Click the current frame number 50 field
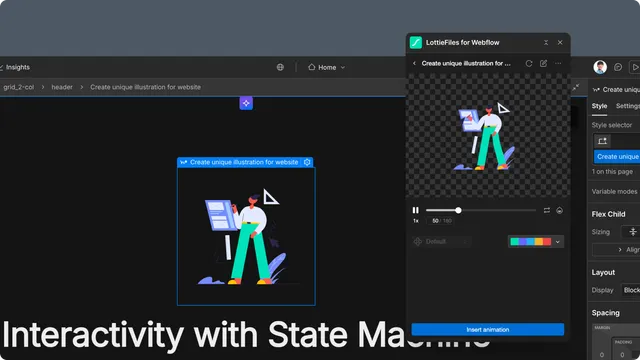640x360 pixels. (435, 221)
